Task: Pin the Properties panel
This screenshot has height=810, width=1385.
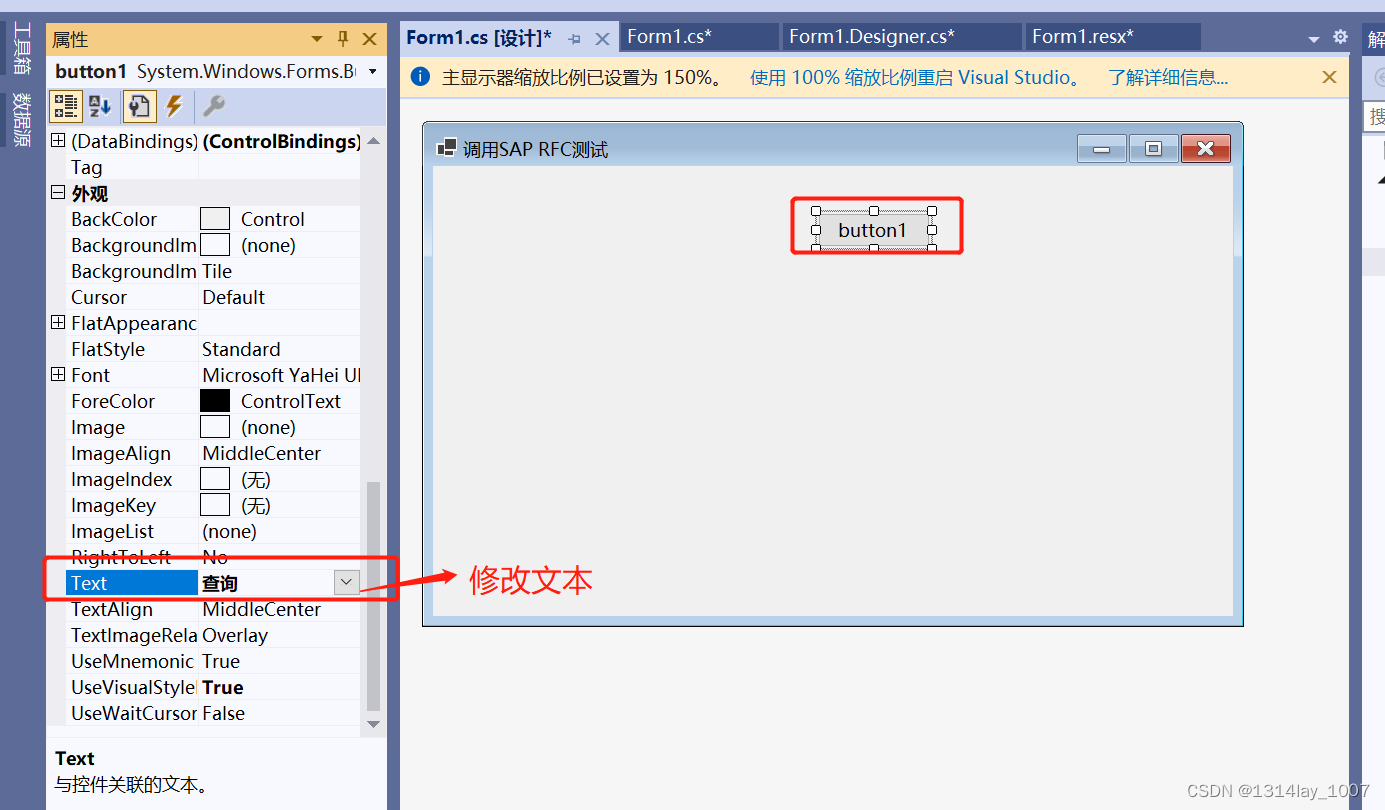Action: [x=343, y=39]
